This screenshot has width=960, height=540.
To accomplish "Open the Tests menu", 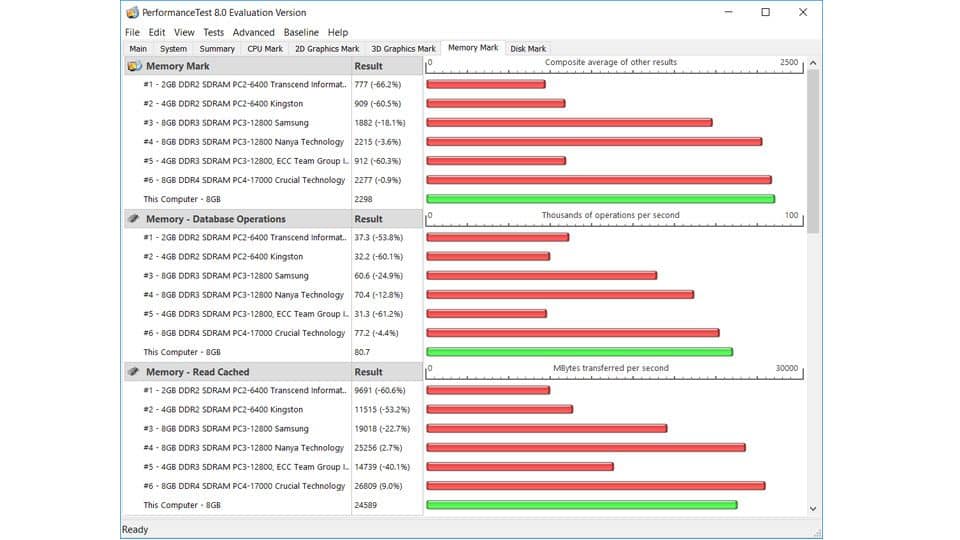I will [214, 32].
